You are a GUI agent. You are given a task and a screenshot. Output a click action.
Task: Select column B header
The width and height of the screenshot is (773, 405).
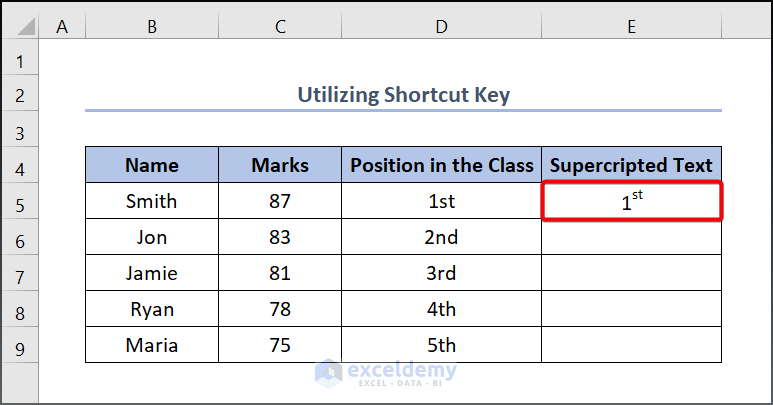pyautogui.click(x=152, y=28)
